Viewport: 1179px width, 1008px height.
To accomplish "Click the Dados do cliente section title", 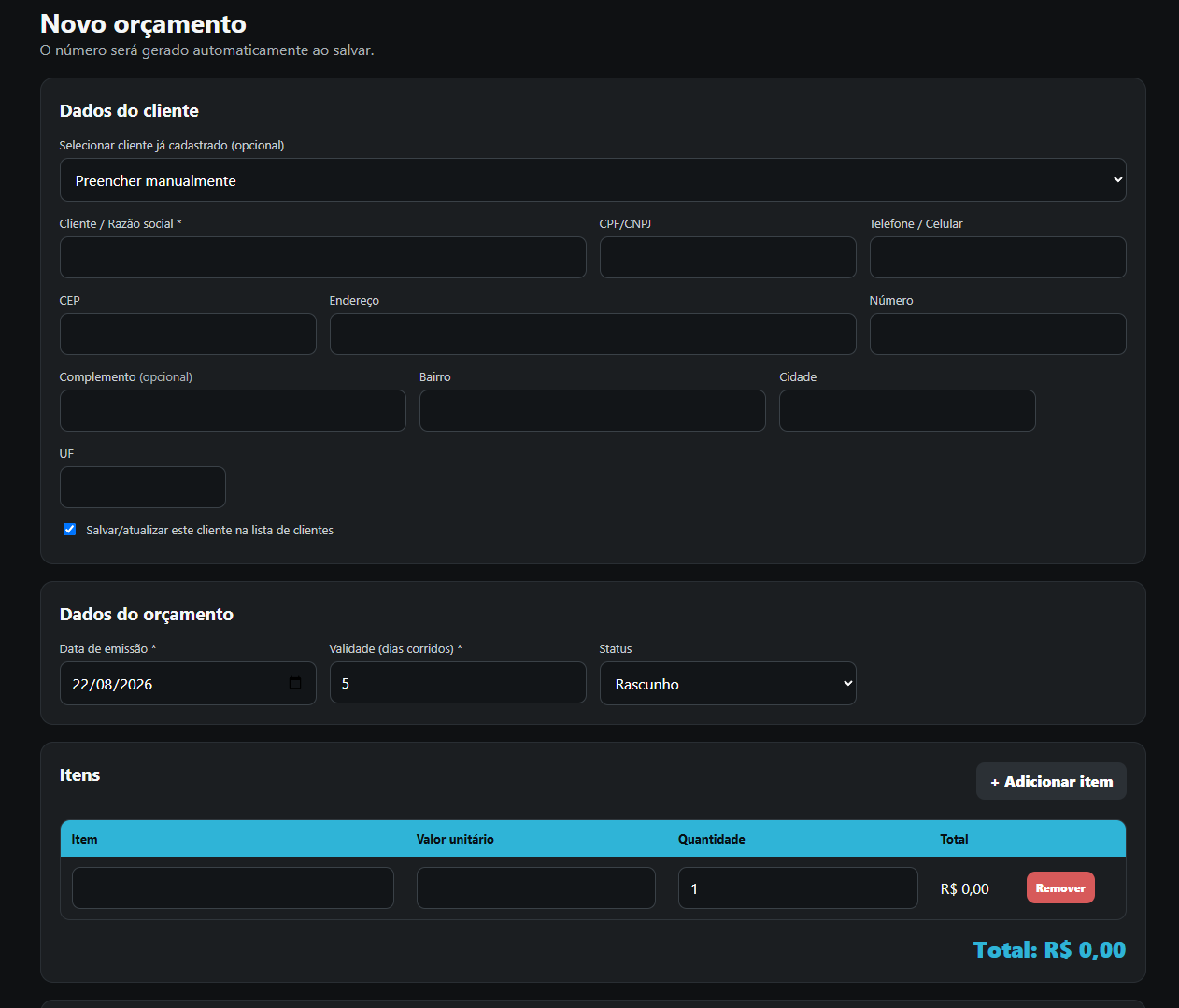I will click(129, 110).
